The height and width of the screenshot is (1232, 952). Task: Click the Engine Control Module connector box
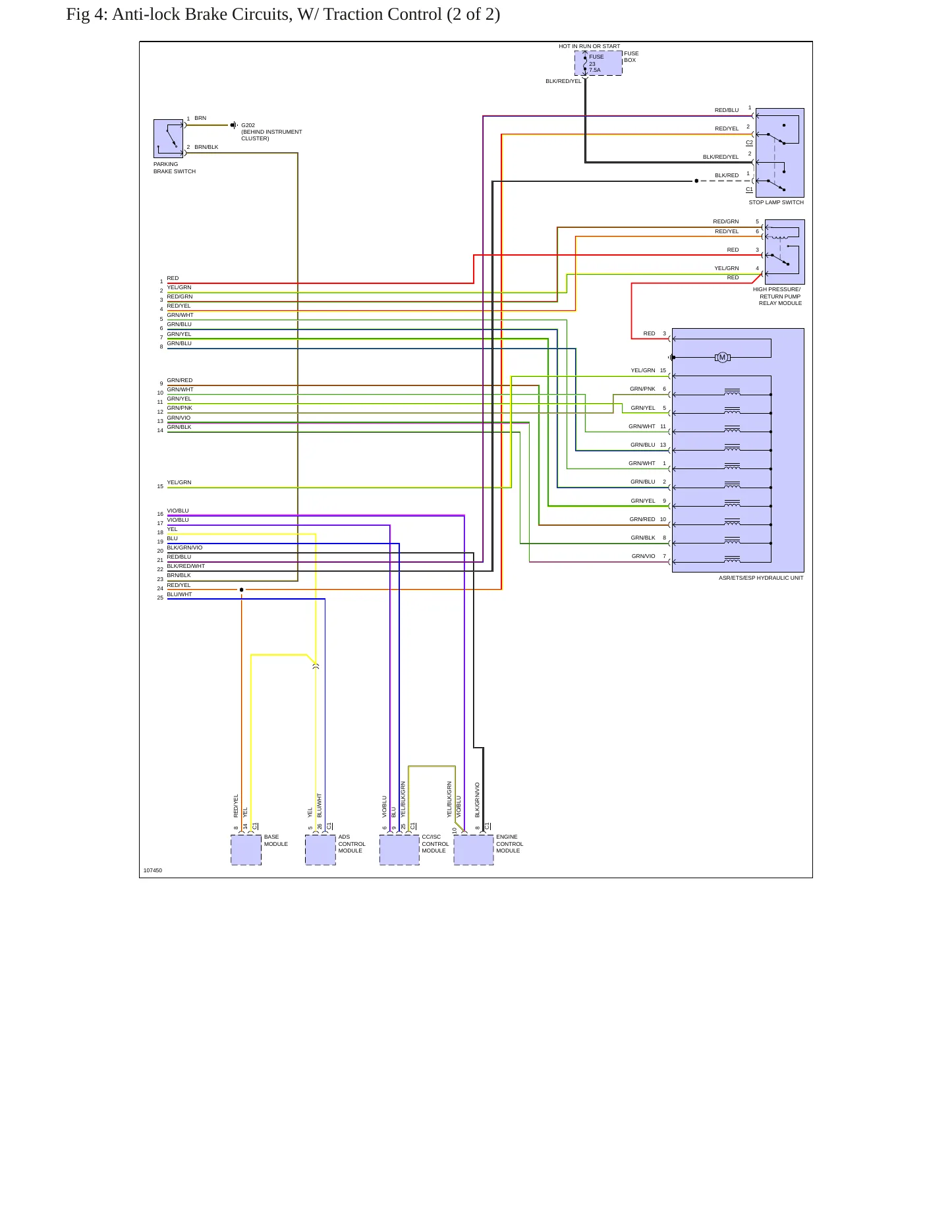pyautogui.click(x=474, y=850)
